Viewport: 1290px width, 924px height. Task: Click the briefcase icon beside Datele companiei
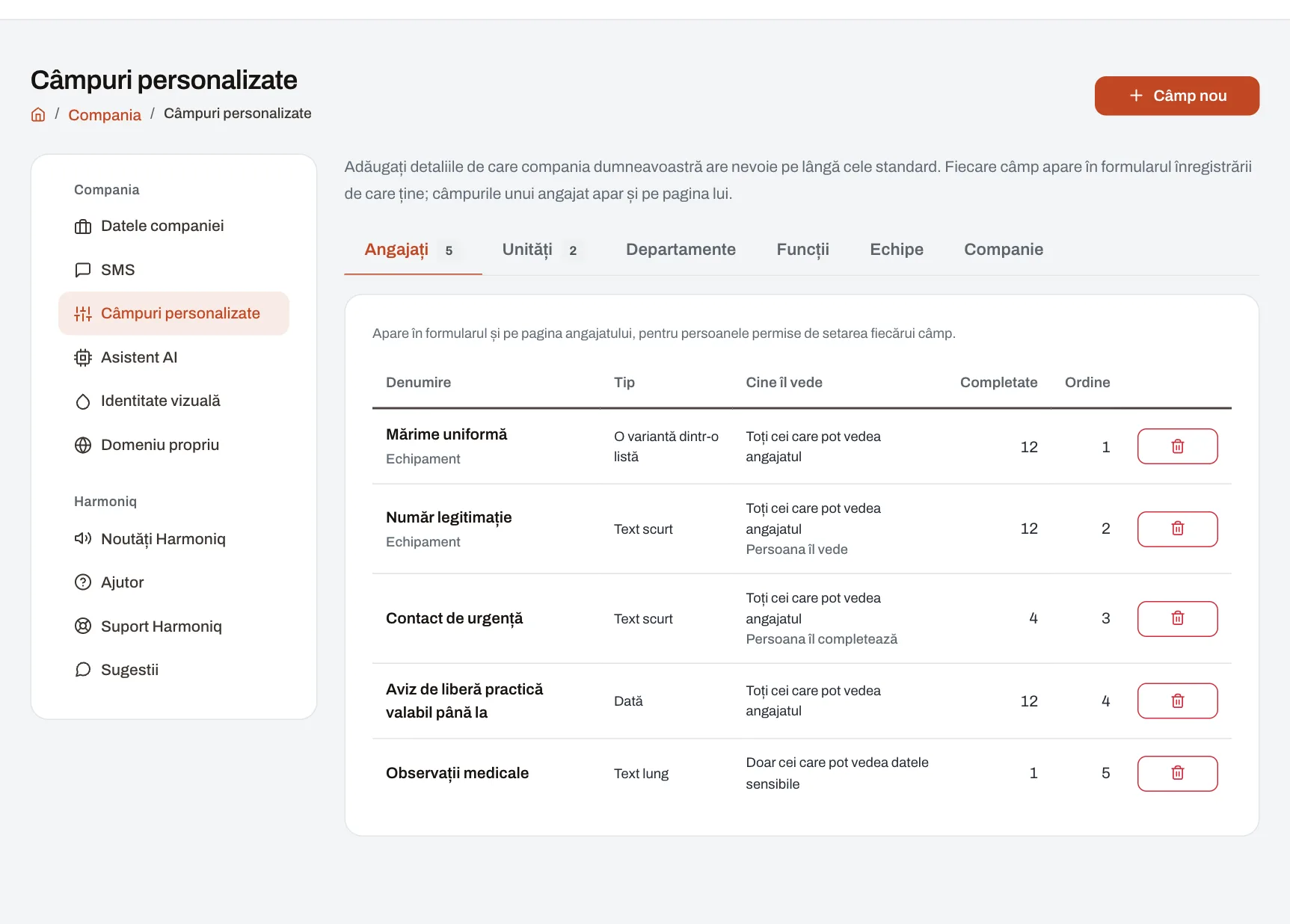[x=83, y=227]
